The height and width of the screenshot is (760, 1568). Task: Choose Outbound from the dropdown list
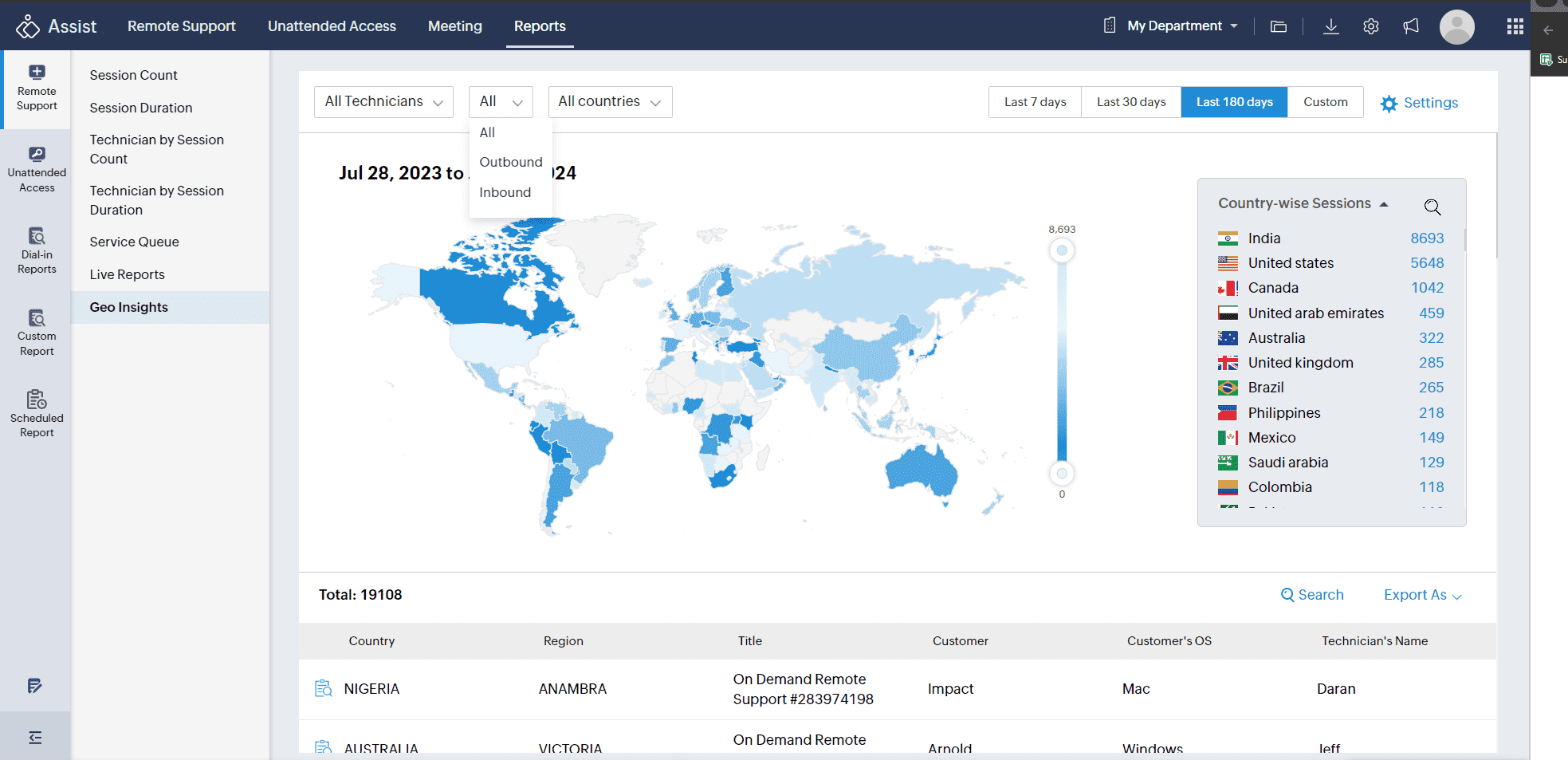(x=510, y=162)
